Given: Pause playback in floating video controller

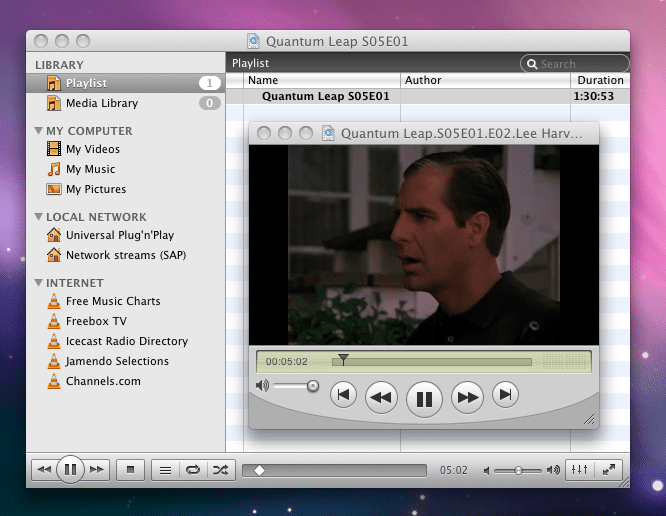Looking at the screenshot, I should coord(424,398).
